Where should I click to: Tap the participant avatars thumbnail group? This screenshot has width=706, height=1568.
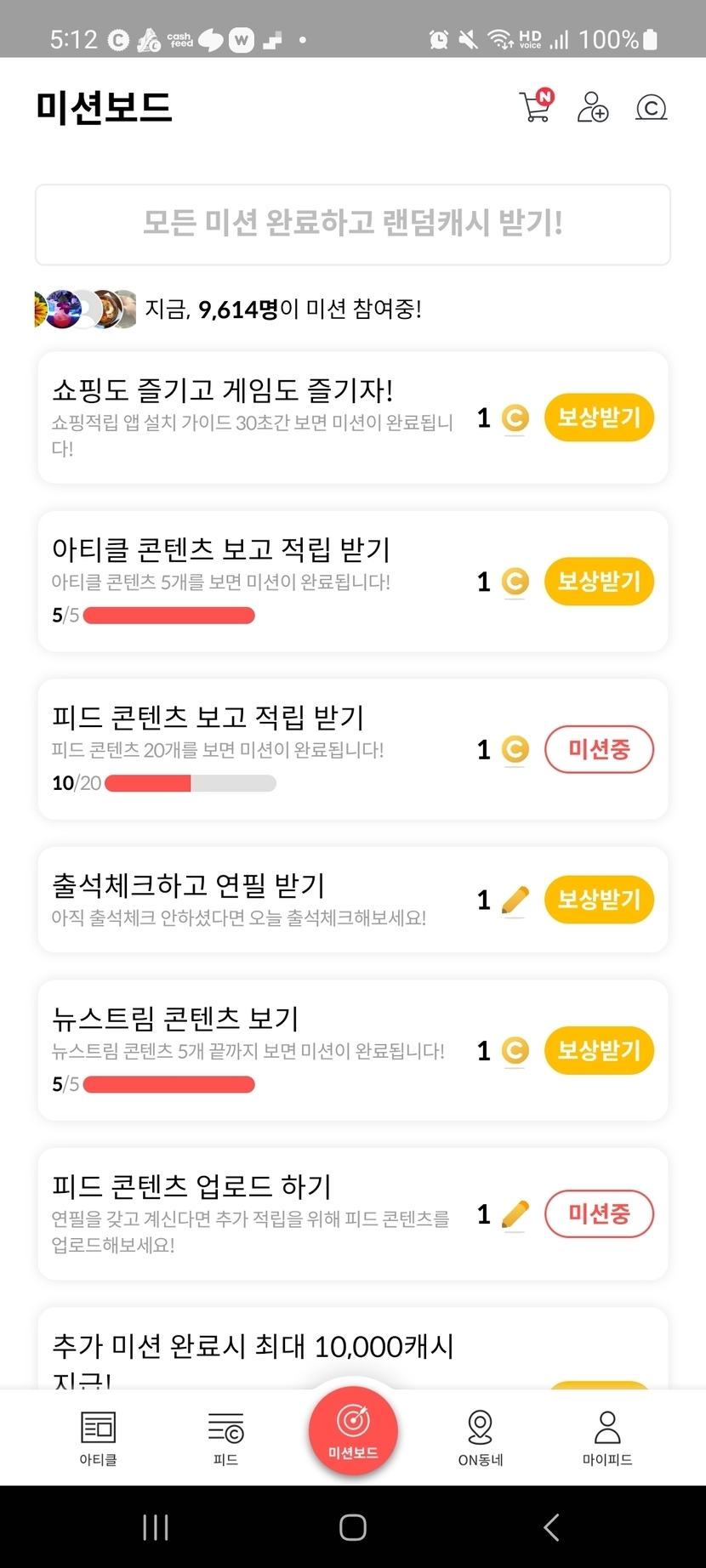coord(85,309)
